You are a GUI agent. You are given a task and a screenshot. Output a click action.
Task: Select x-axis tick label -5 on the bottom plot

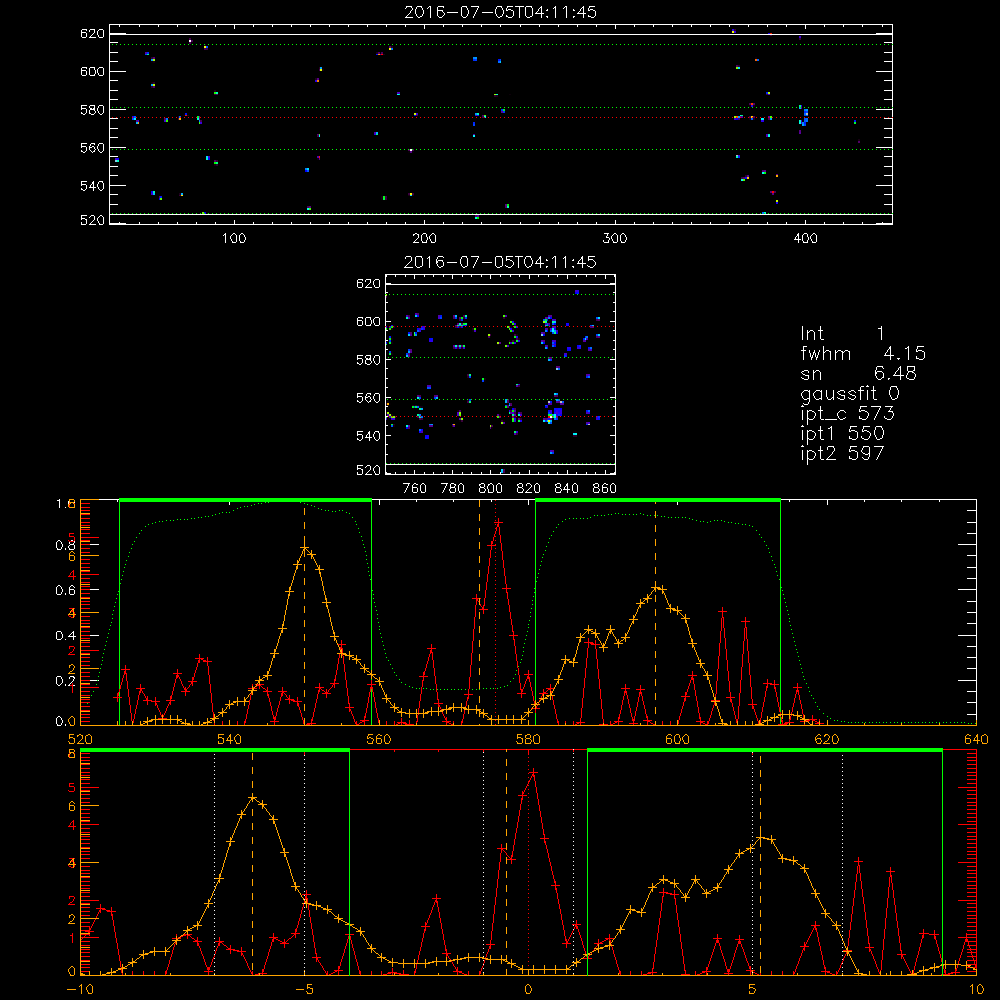click(x=304, y=989)
